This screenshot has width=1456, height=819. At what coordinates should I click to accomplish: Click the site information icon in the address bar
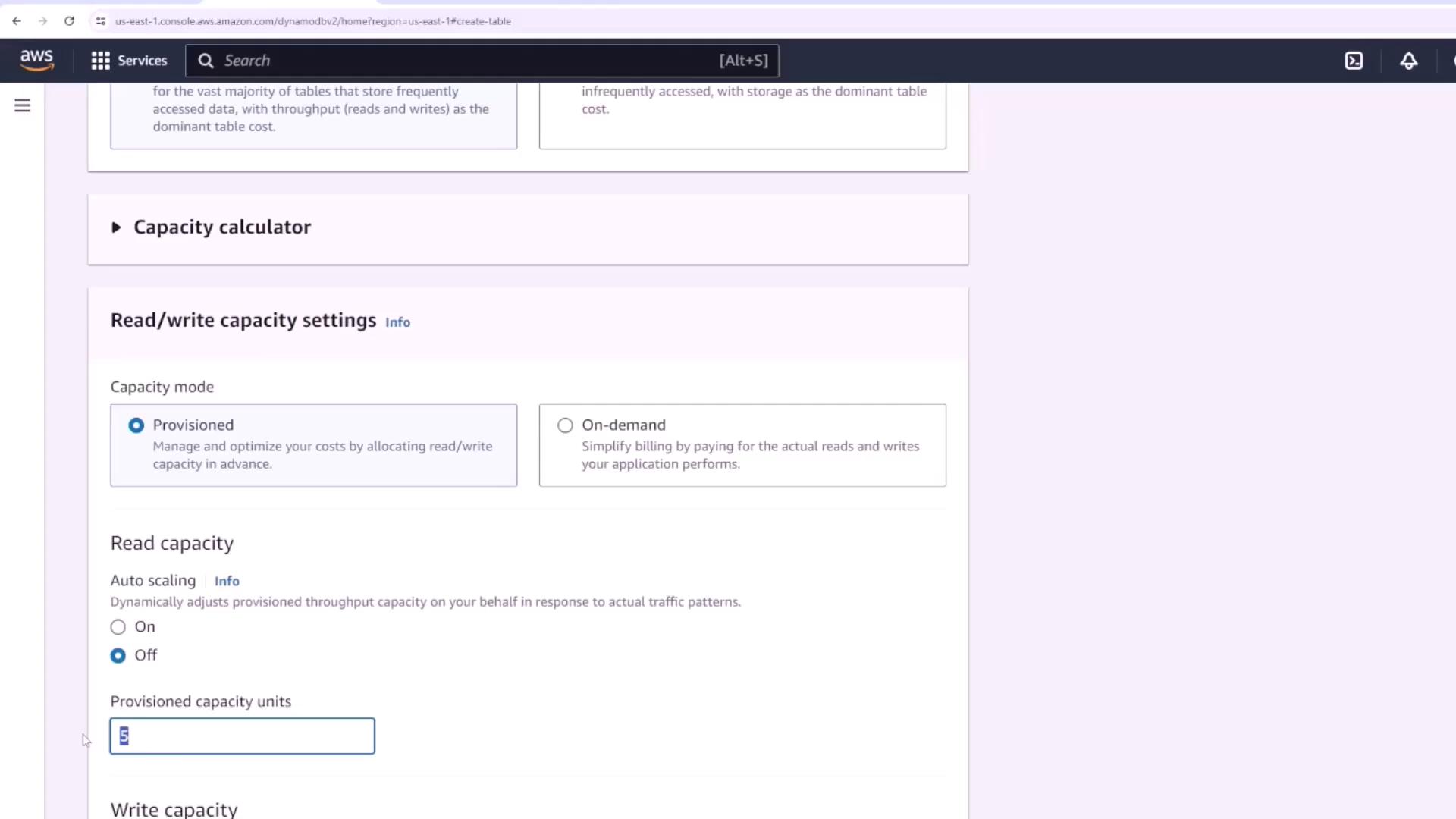tap(100, 21)
